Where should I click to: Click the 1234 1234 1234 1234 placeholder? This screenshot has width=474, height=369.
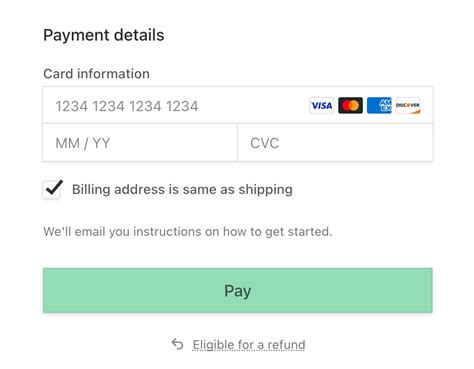tap(127, 106)
